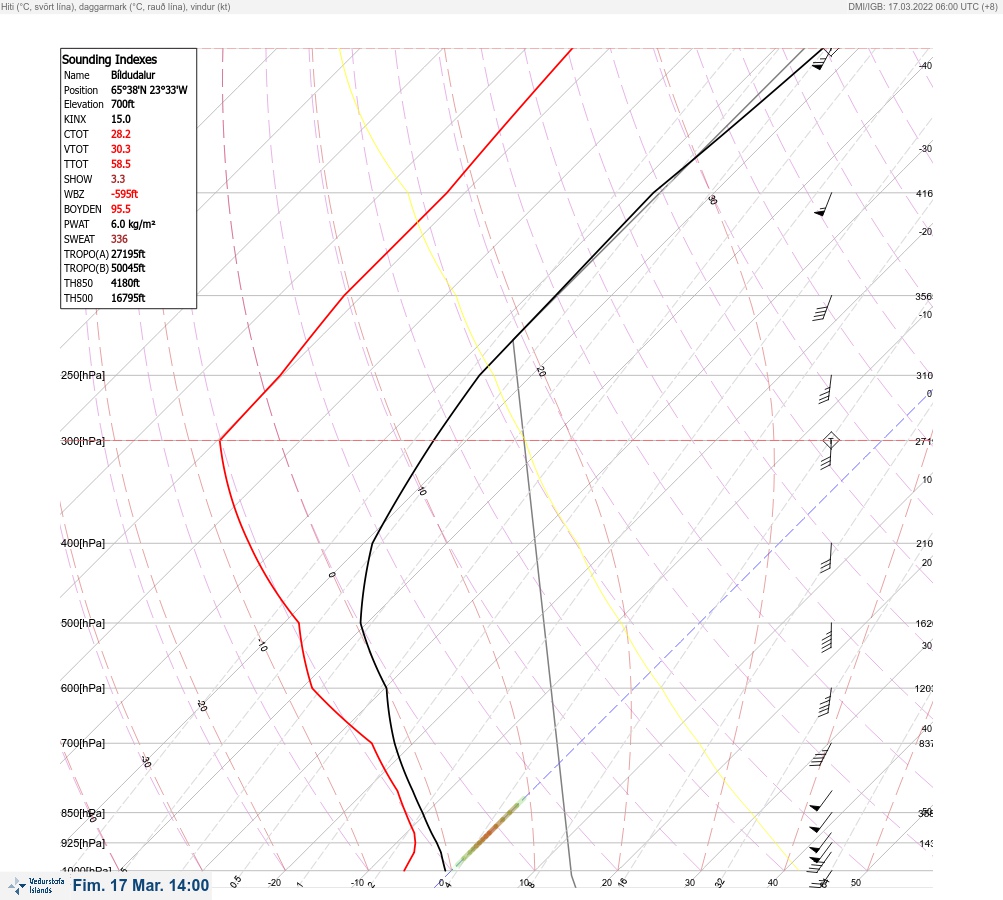Screen dimensions: 1003x900
Task: Click the 250[hPa] pressure label
Action: (83, 375)
